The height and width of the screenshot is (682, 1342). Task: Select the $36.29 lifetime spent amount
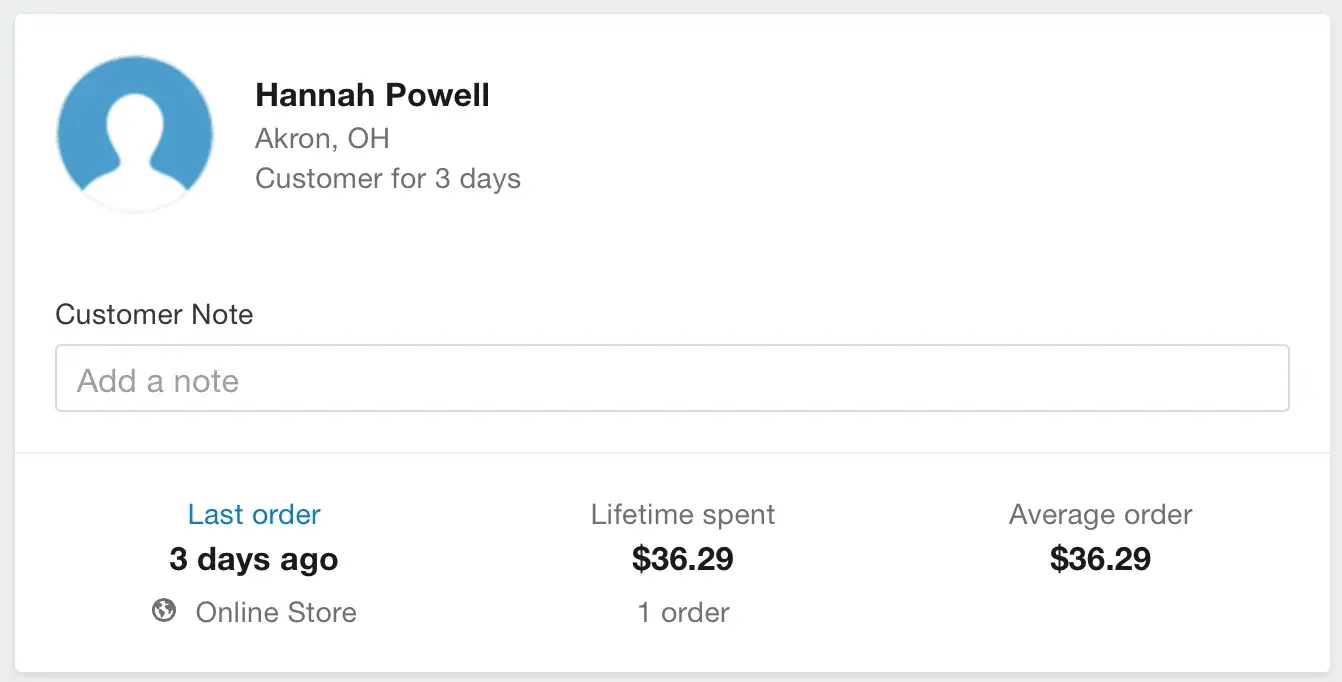point(683,560)
